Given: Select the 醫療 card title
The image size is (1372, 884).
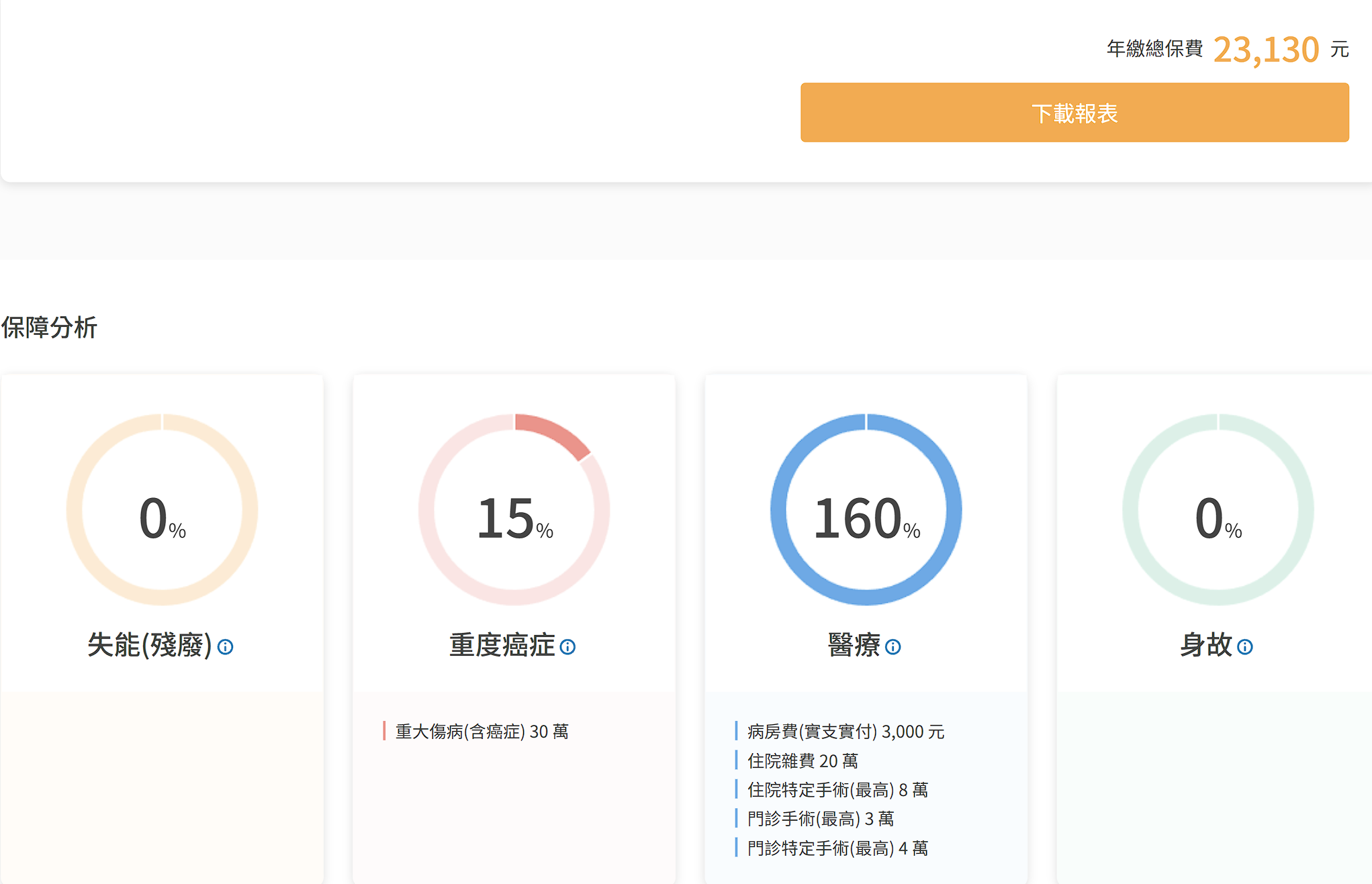Looking at the screenshot, I should [854, 645].
